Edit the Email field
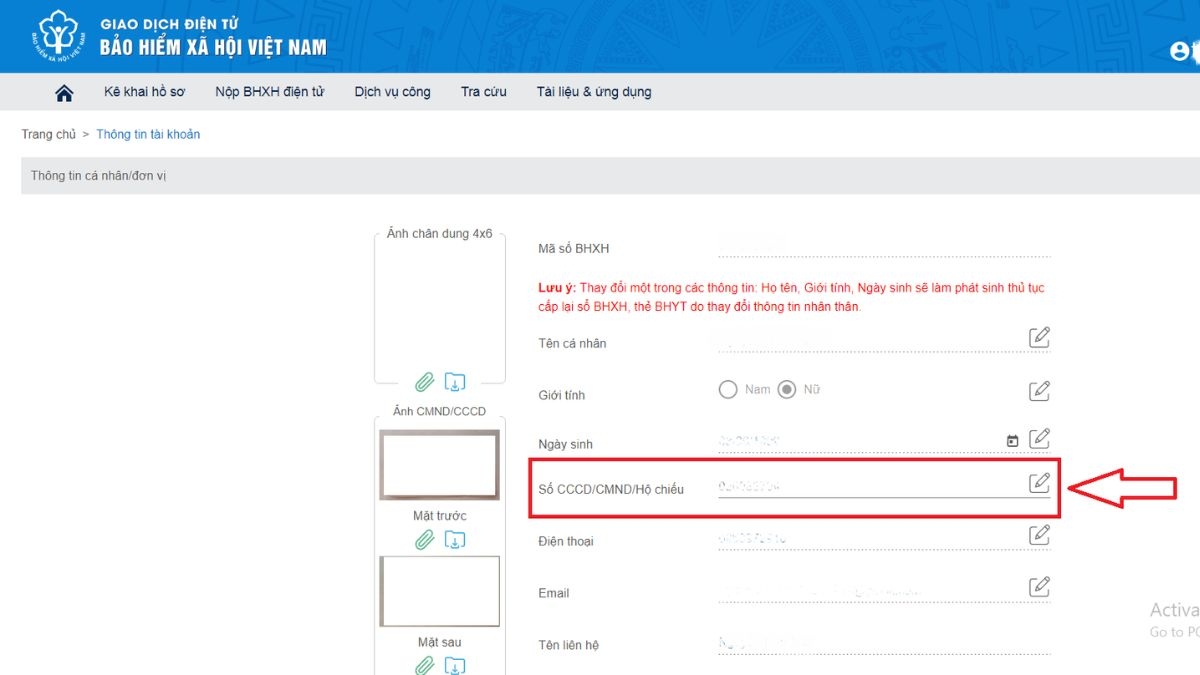1200x675 pixels. [x=1040, y=587]
